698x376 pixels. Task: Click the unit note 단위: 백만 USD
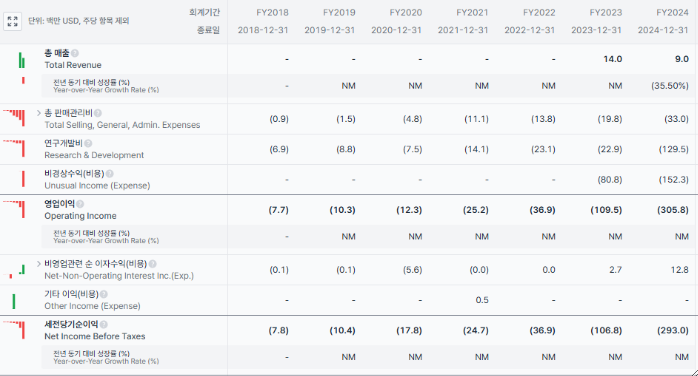(x=78, y=21)
